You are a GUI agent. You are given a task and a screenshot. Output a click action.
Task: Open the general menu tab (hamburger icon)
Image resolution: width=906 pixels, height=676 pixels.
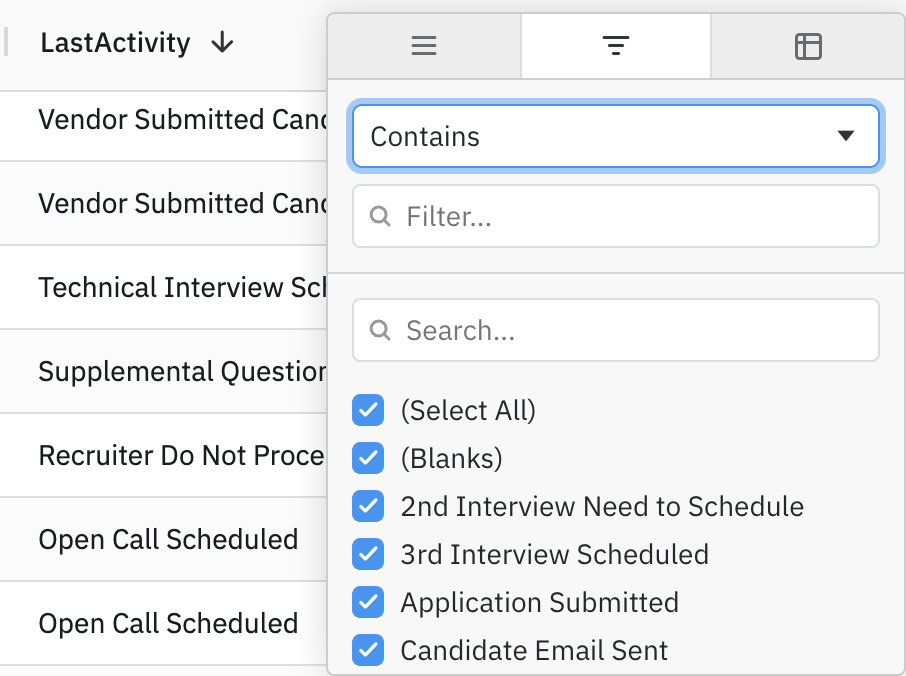pos(424,46)
